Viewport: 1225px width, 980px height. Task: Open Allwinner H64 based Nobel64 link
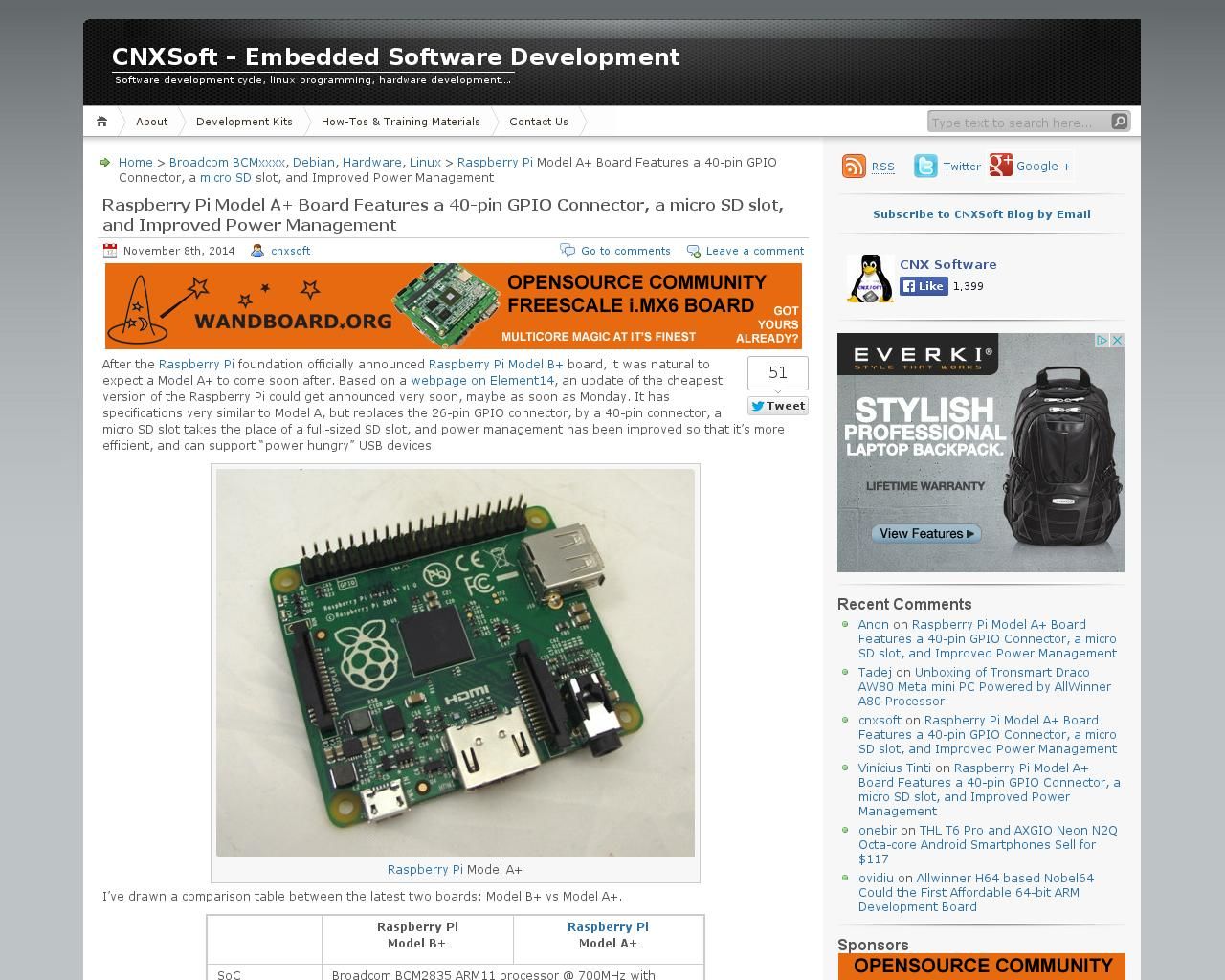coord(976,893)
